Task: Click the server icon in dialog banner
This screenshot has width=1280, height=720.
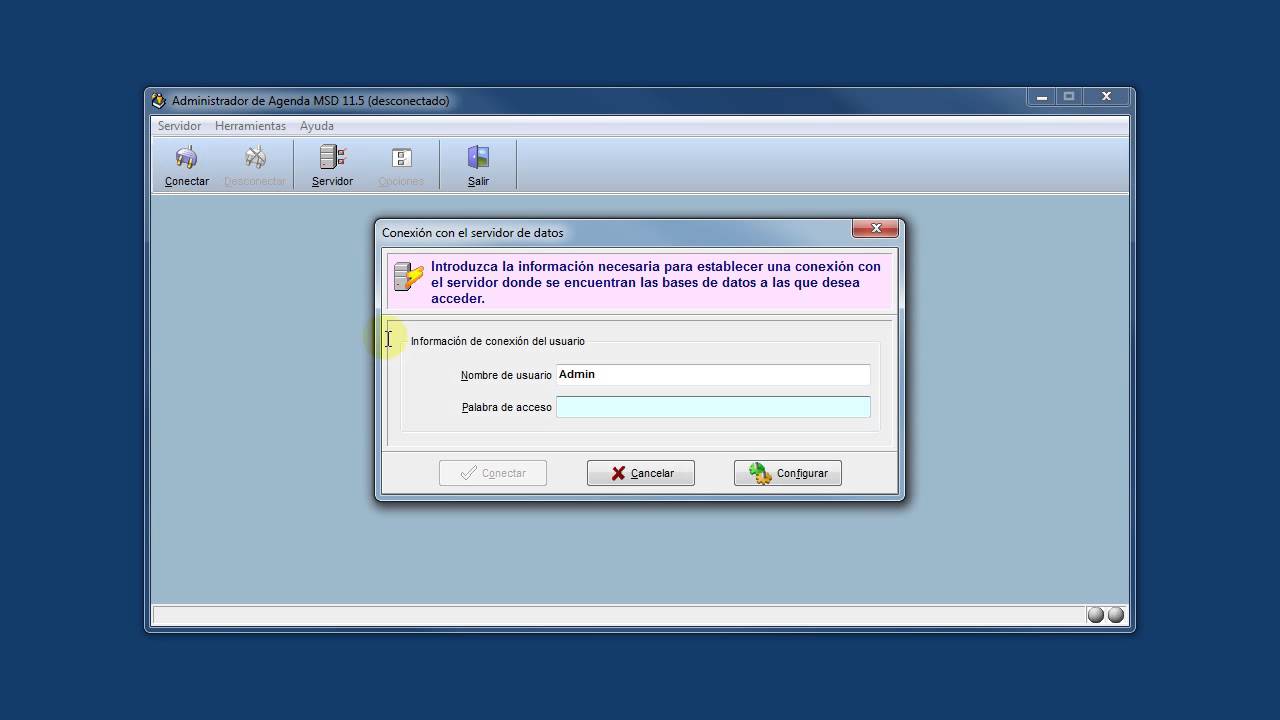Action: click(x=408, y=277)
